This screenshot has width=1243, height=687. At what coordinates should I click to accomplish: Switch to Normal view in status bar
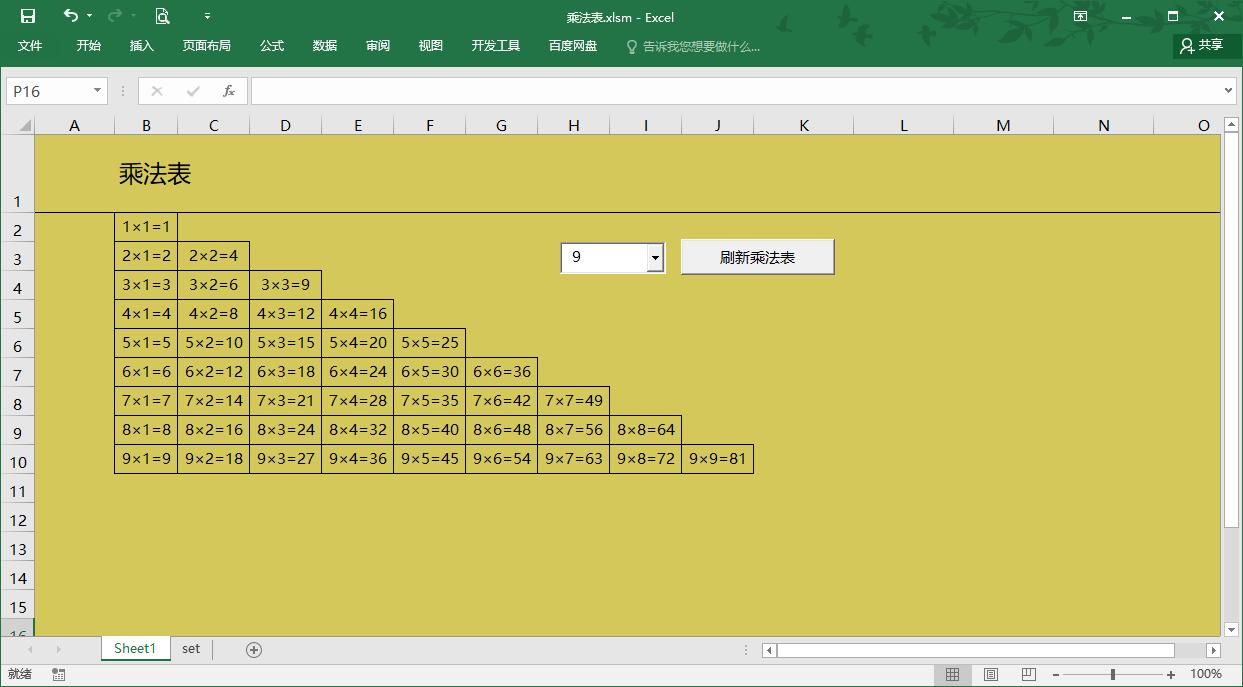point(952,675)
